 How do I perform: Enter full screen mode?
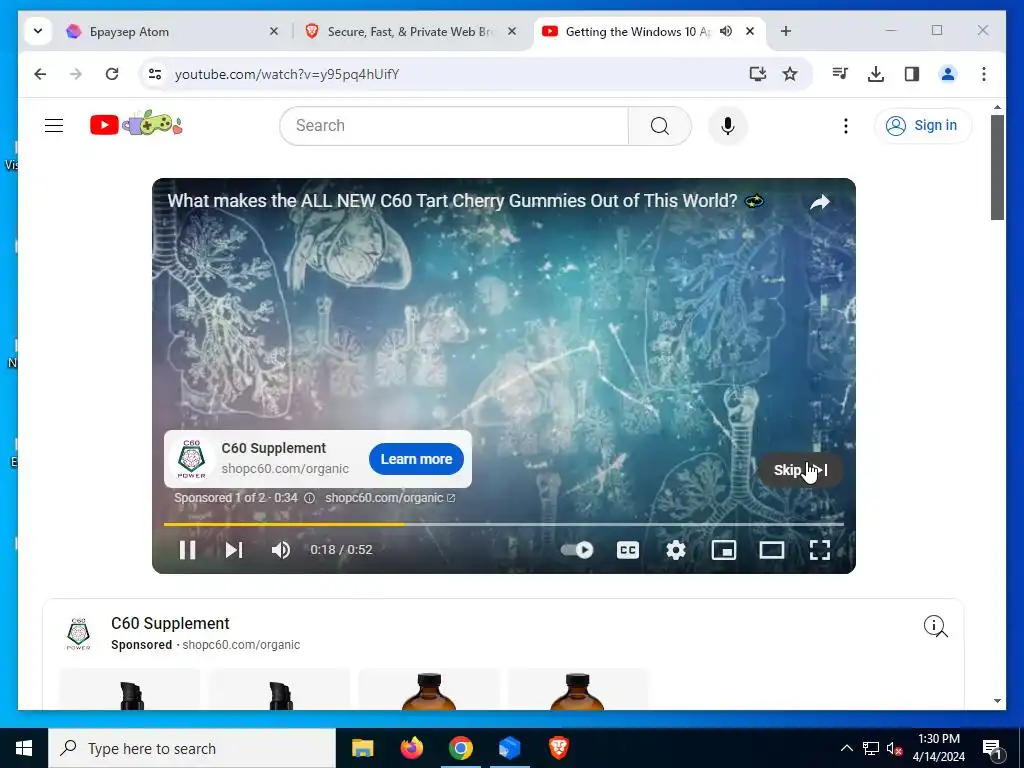point(820,550)
